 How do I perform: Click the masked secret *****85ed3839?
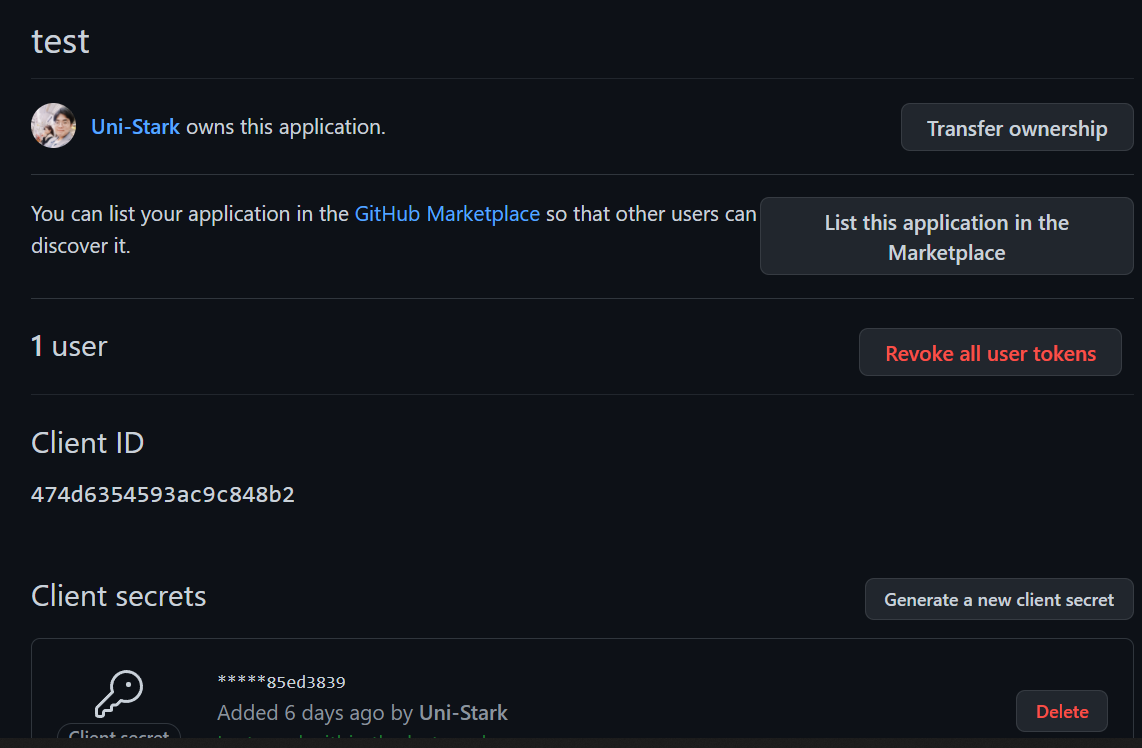point(281,682)
